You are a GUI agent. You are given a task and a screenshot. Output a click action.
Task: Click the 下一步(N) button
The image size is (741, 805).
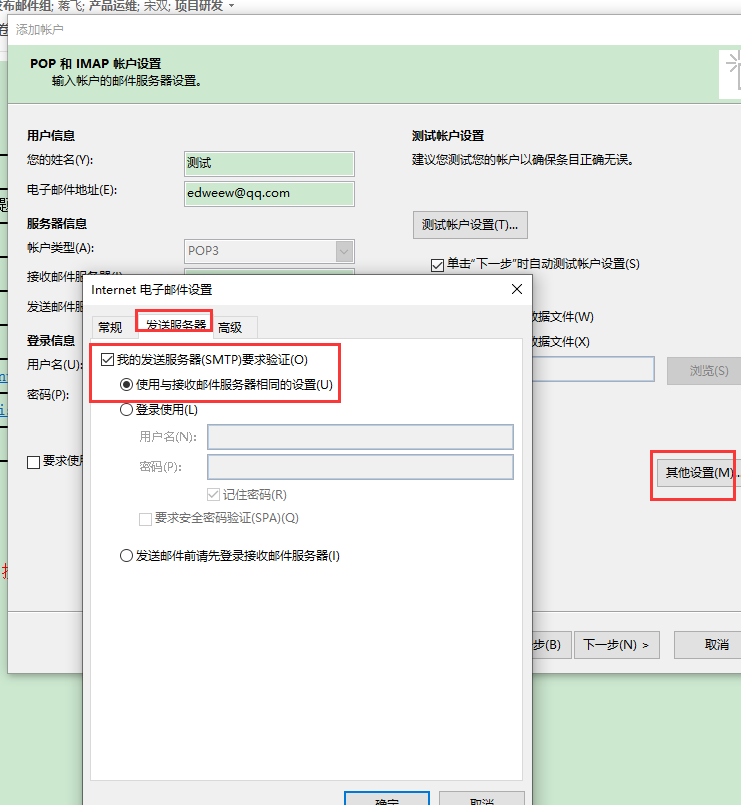click(x=616, y=645)
